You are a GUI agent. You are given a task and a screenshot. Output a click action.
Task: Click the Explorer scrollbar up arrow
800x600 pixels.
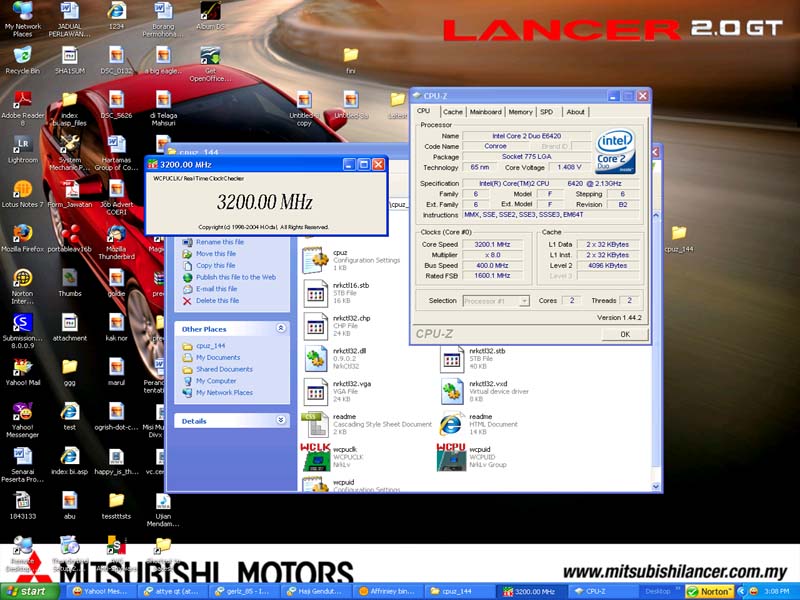(x=656, y=216)
